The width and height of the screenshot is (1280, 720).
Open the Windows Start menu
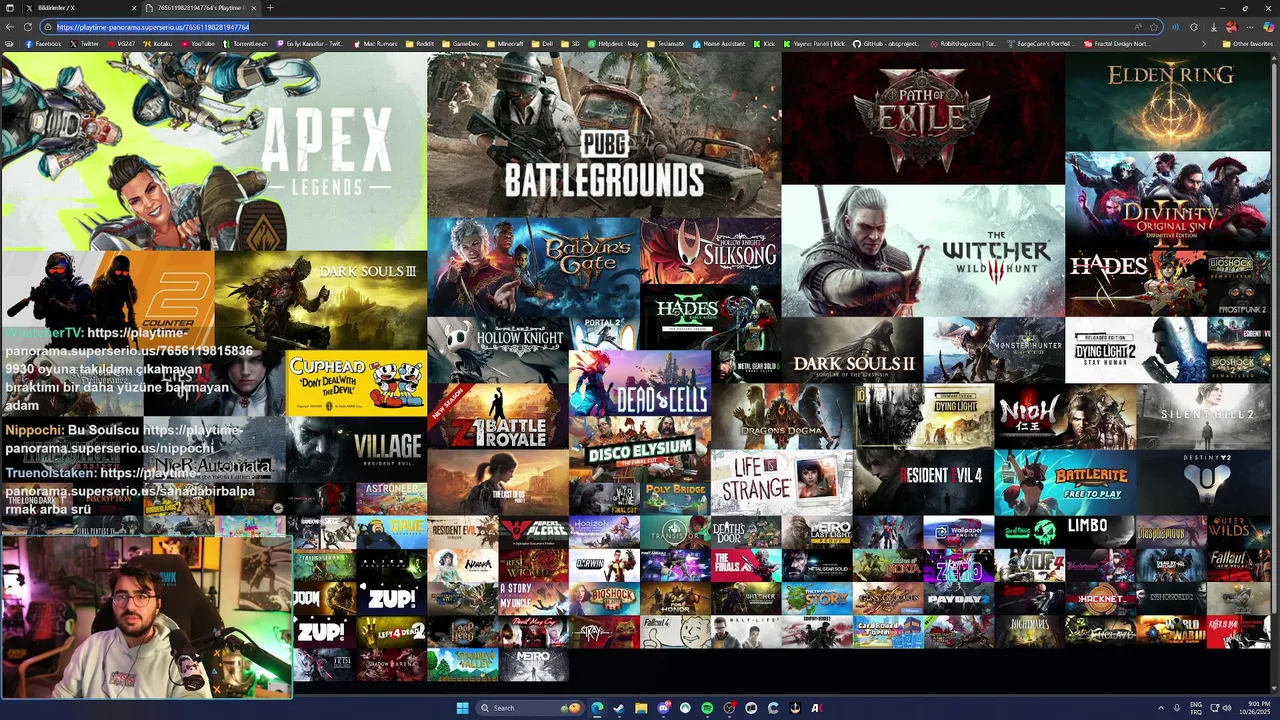coord(463,708)
